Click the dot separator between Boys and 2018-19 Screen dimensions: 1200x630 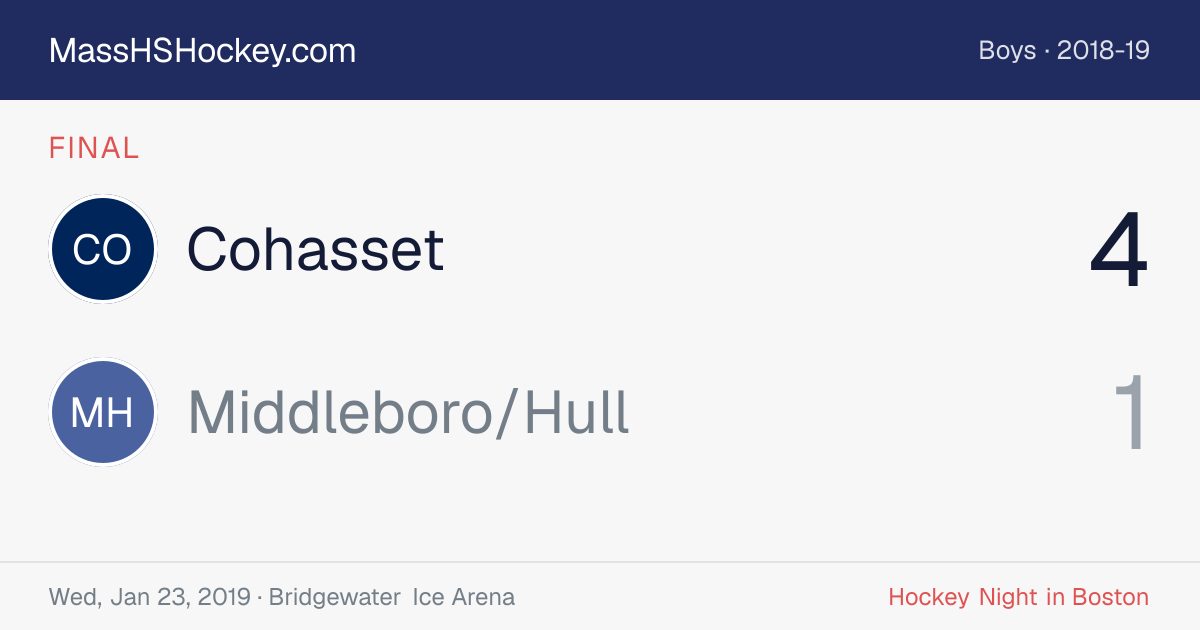[x=1046, y=51]
